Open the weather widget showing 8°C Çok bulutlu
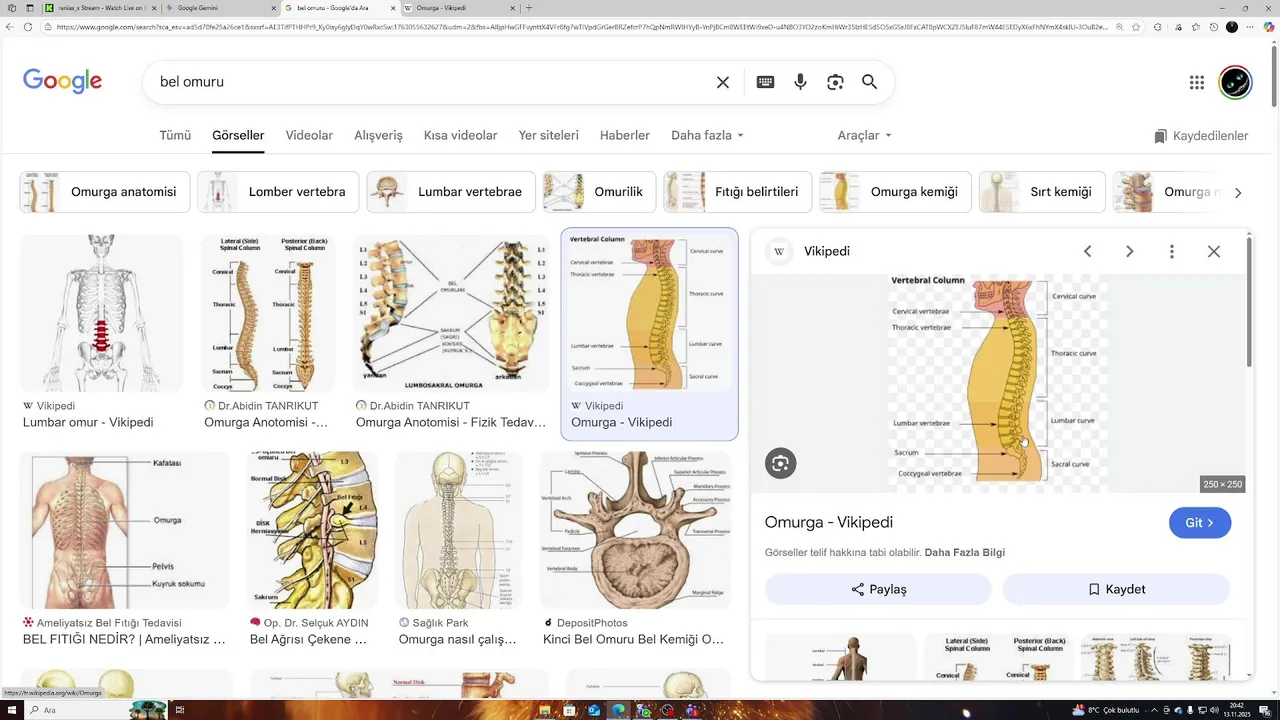Screen dimensions: 1280x720 coord(1103,710)
